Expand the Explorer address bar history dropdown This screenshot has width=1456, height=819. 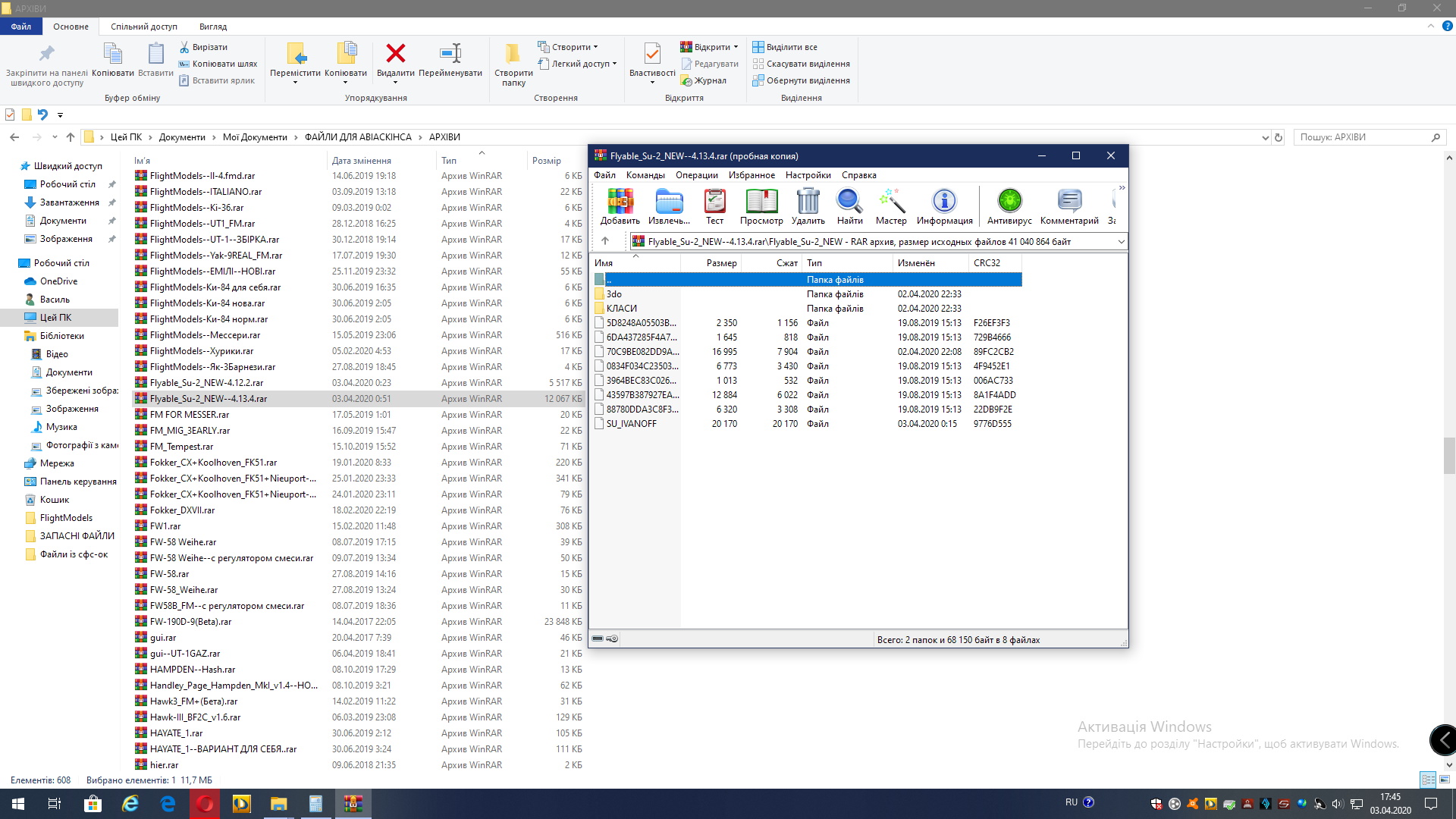(x=1265, y=138)
